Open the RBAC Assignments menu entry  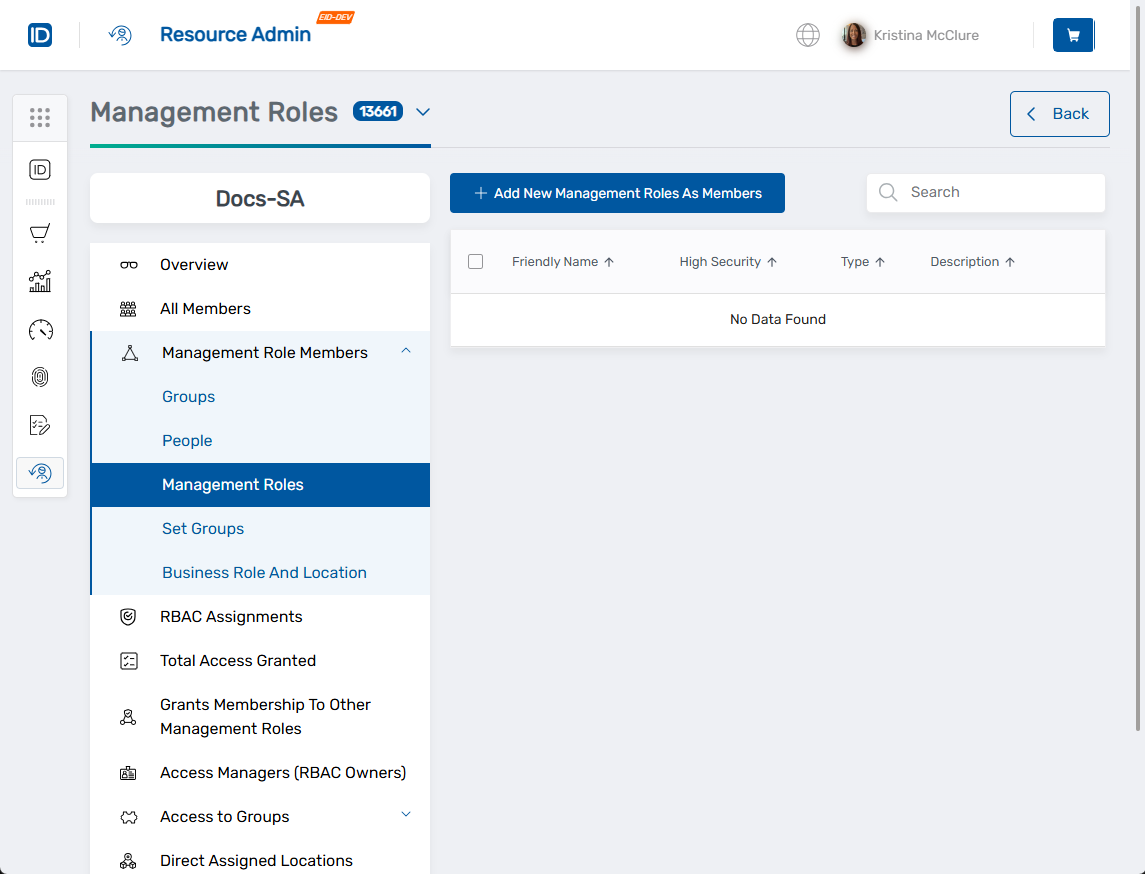click(x=231, y=616)
